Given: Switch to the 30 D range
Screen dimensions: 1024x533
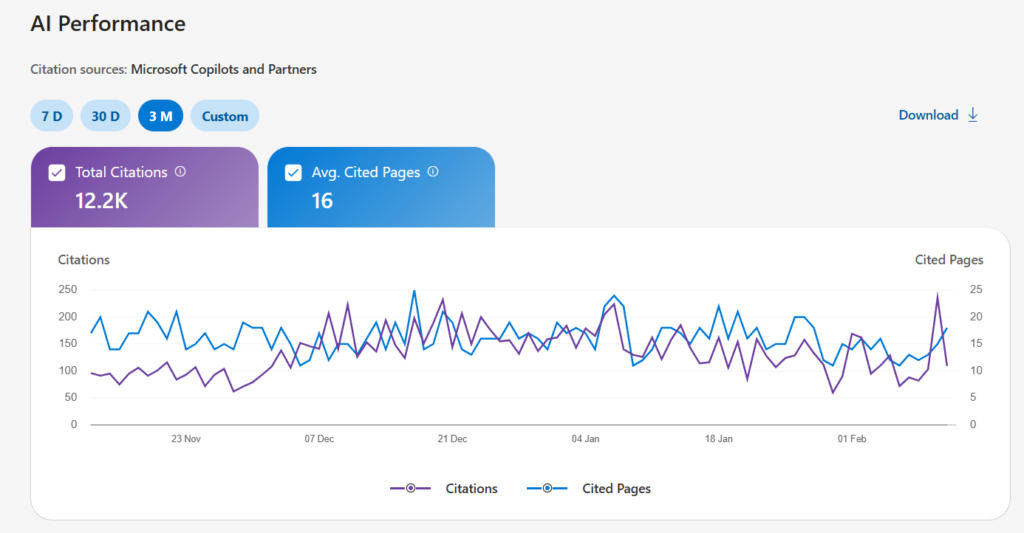Looking at the screenshot, I should [105, 116].
